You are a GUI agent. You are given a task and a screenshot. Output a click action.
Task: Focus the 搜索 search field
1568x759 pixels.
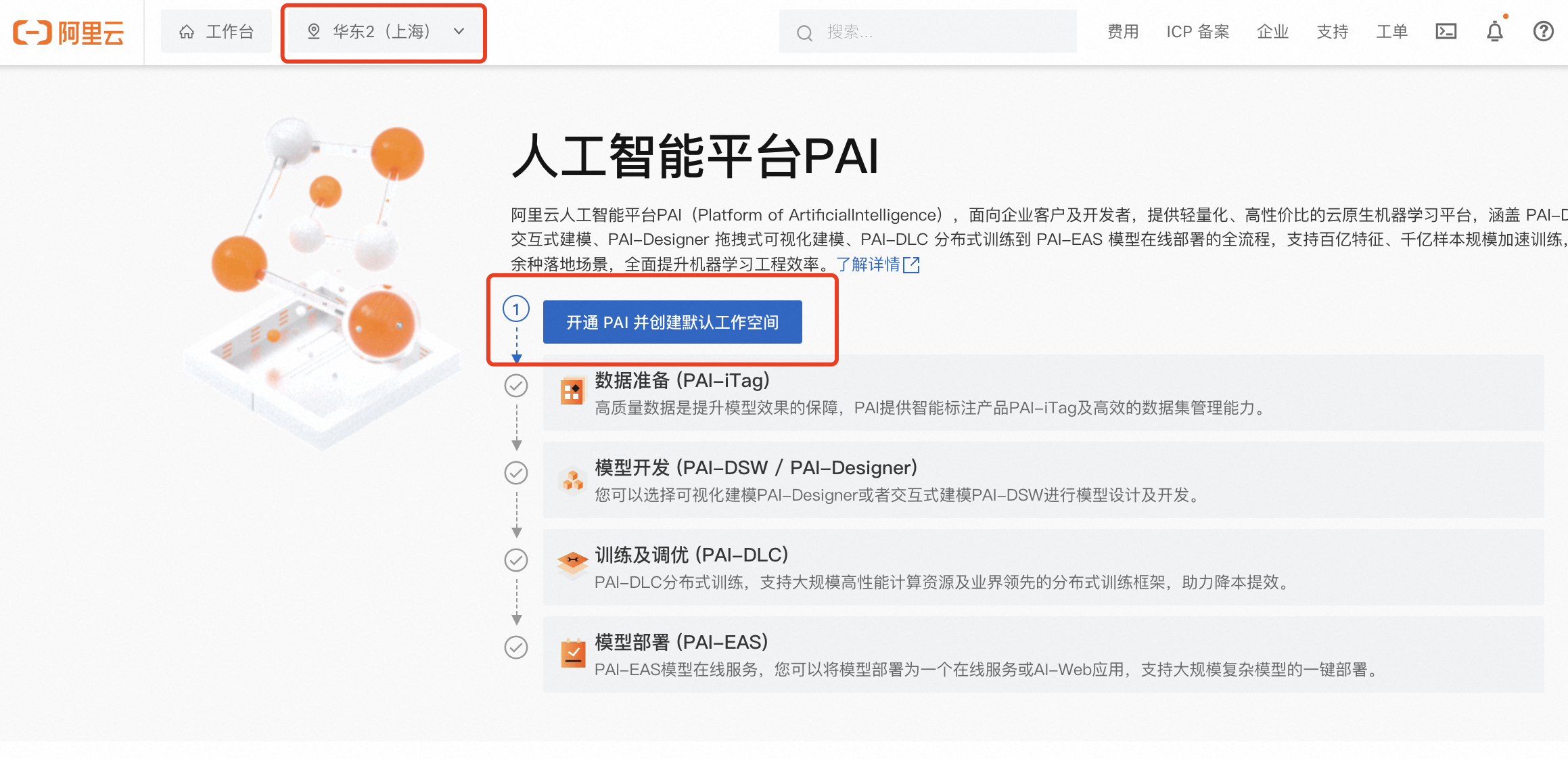927,32
